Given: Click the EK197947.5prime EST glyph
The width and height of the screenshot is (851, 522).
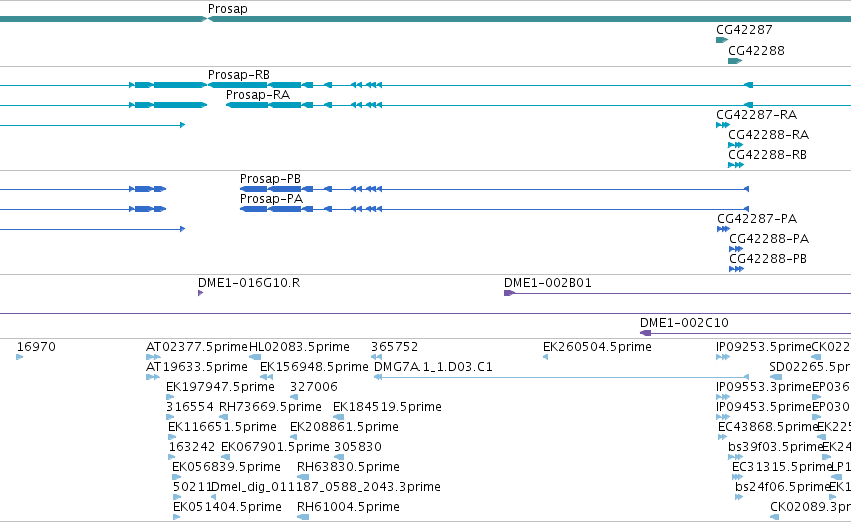Looking at the screenshot, I should [x=170, y=397].
